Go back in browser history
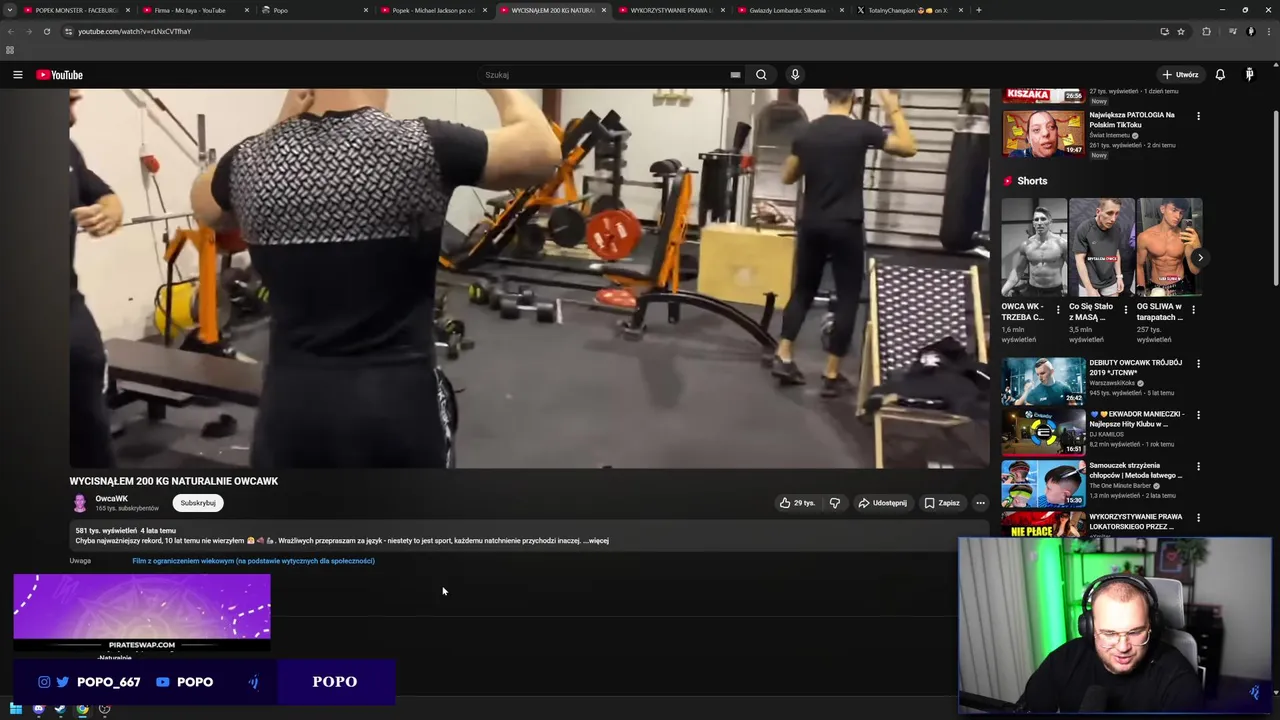 click(10, 31)
